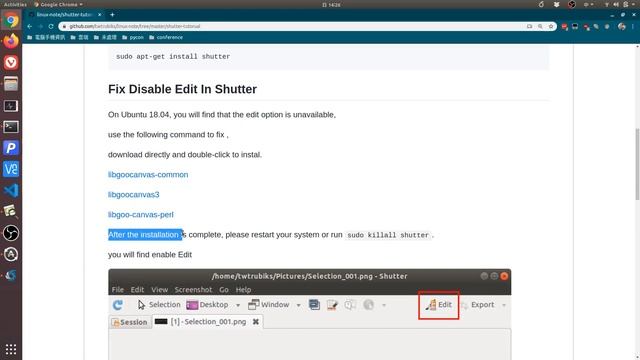
Task: Open the Chrome three-dot menu
Action: [633, 26]
